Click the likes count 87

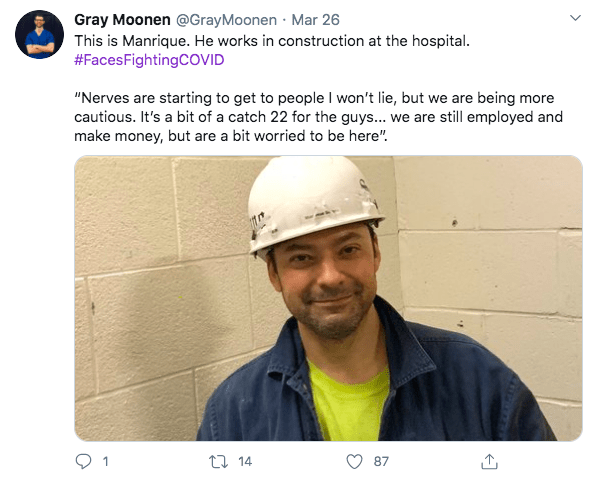tap(381, 462)
